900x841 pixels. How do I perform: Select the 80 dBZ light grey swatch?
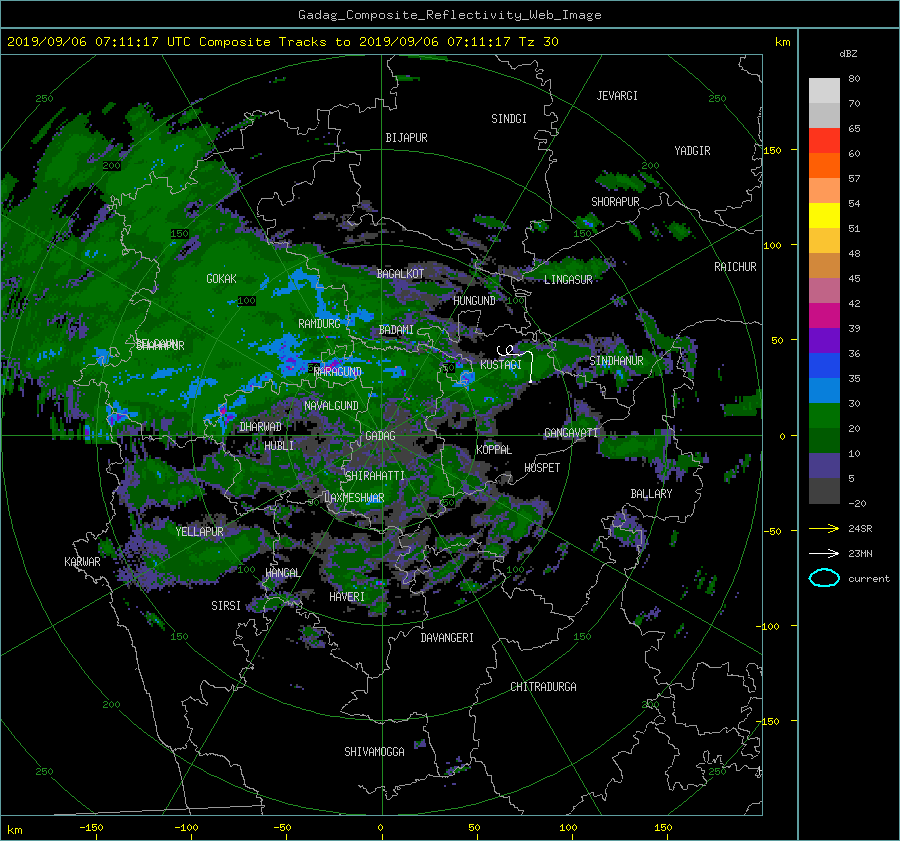(824, 90)
